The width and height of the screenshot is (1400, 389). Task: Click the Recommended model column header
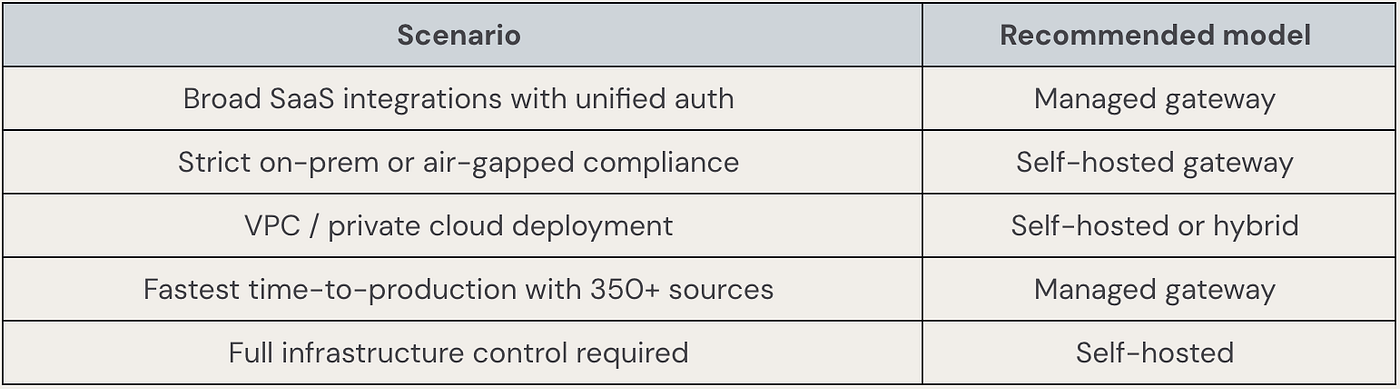1155,35
